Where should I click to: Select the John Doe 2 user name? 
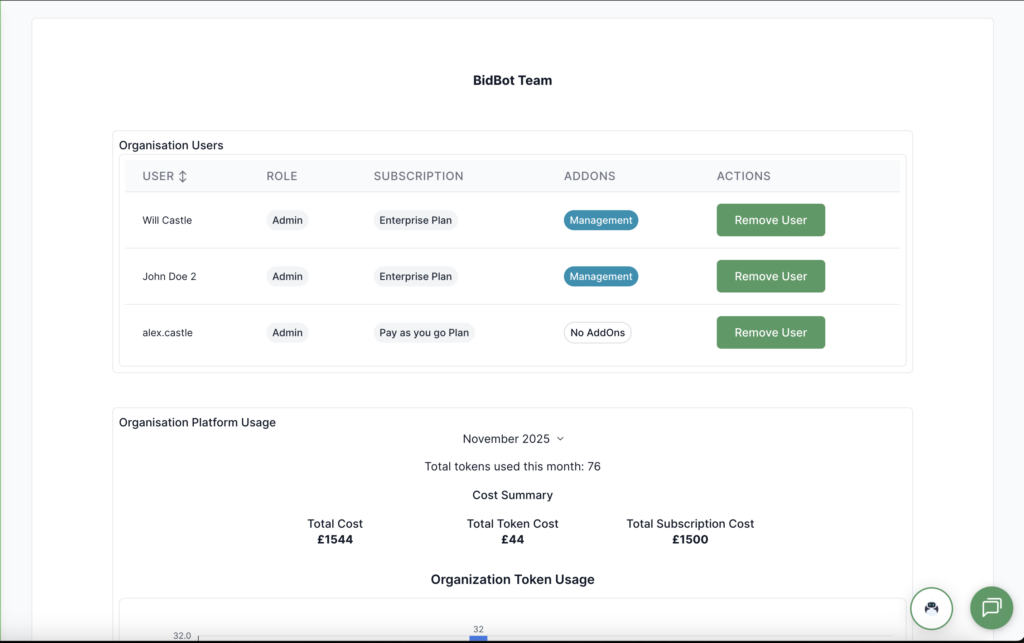click(x=169, y=276)
